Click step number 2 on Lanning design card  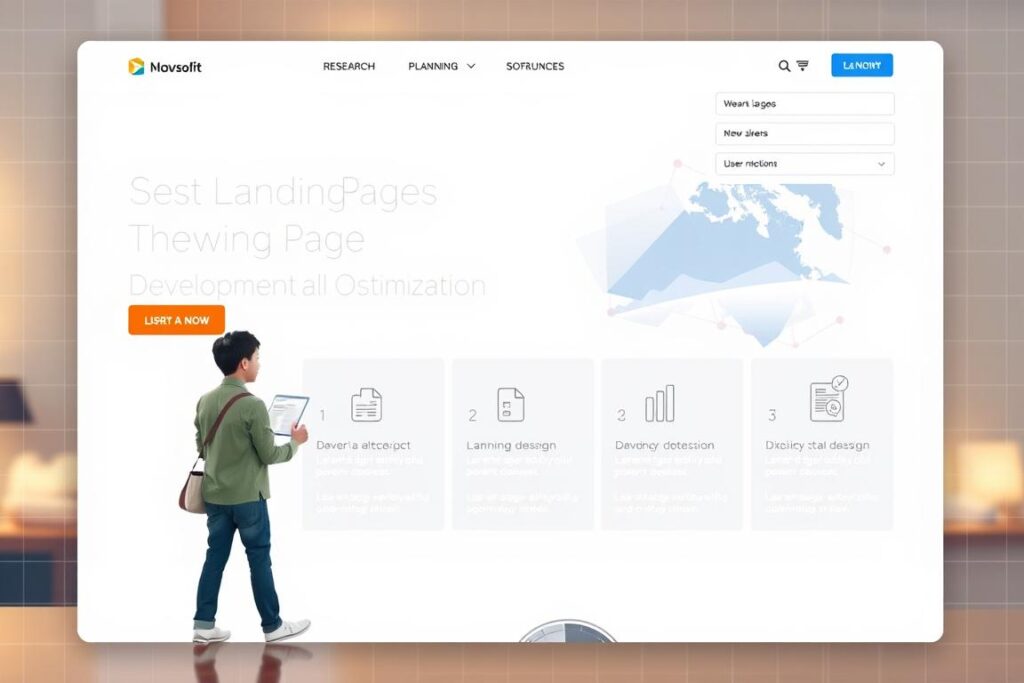(473, 415)
